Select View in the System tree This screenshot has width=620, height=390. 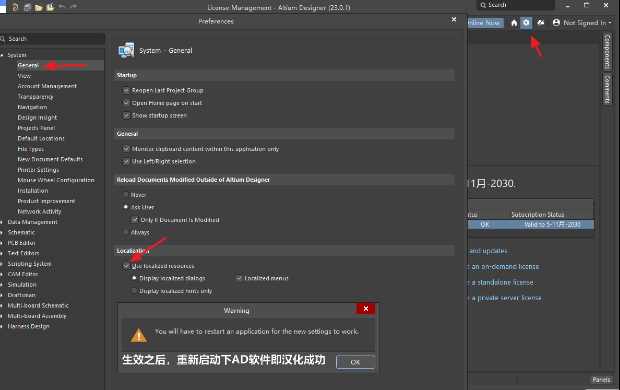pyautogui.click(x=24, y=76)
